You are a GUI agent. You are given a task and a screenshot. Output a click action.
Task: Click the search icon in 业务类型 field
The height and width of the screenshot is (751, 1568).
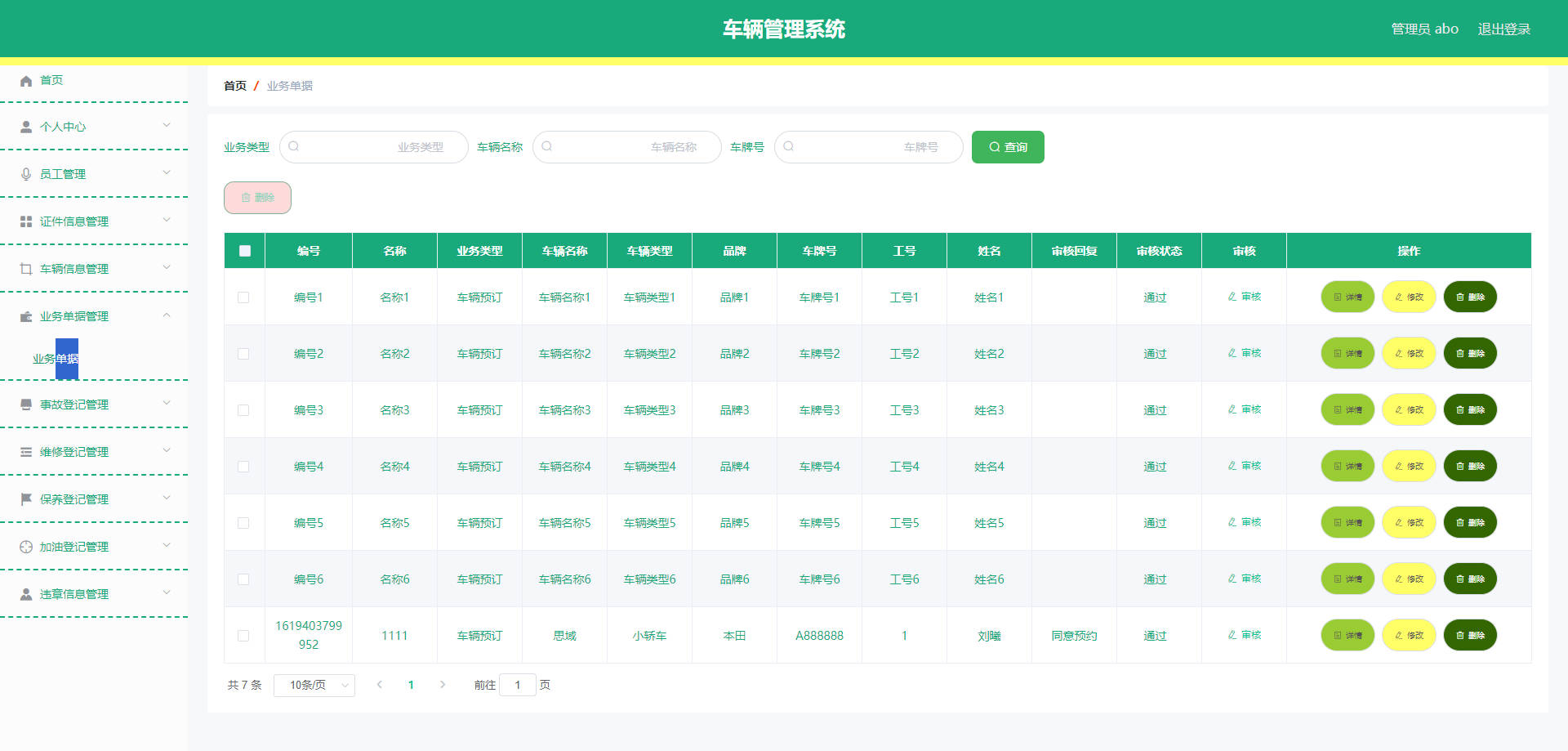(x=294, y=146)
